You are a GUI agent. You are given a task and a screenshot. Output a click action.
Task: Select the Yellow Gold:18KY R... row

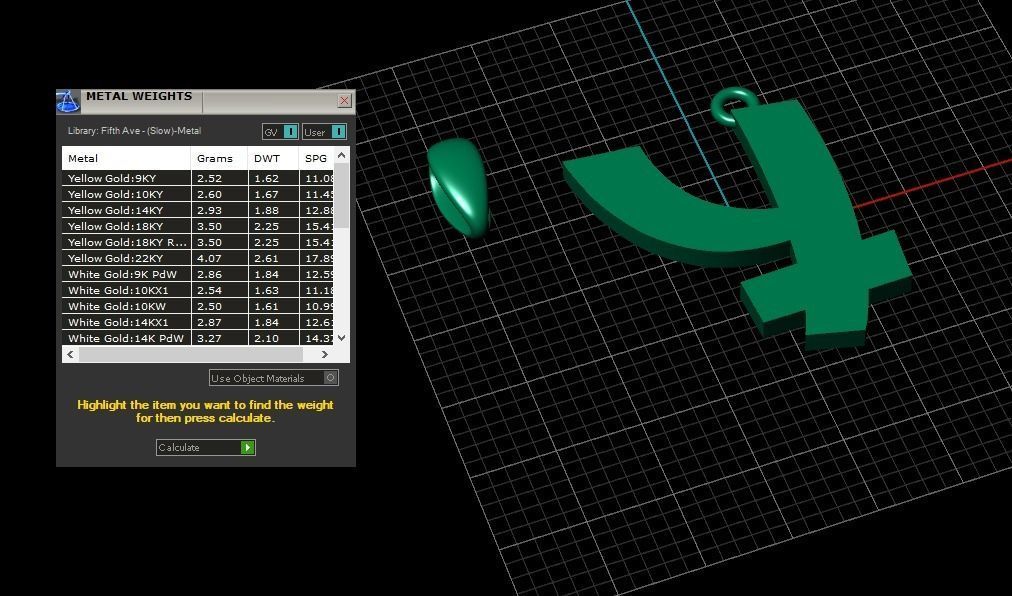pyautogui.click(x=198, y=243)
